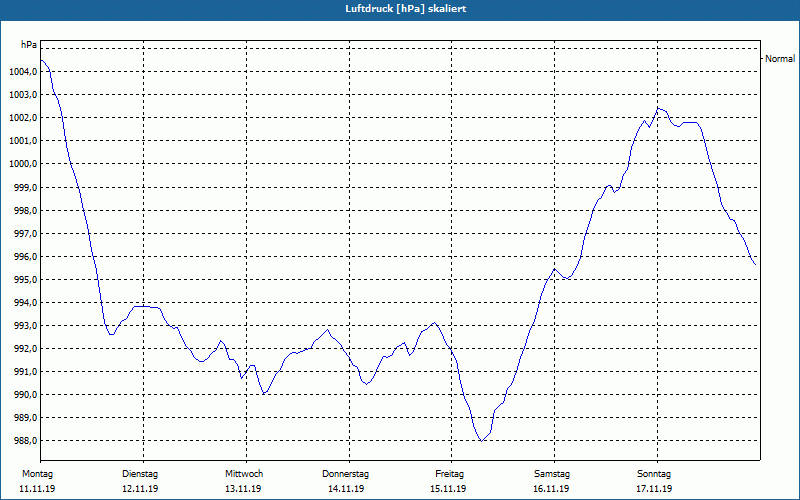This screenshot has height=500, width=800.
Task: Select the 991,0 axis value
Action: [x=25, y=372]
